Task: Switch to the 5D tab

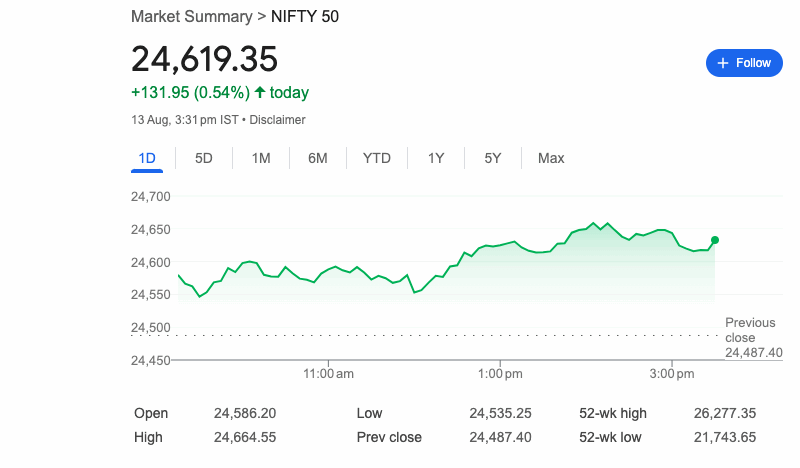Action: [x=204, y=158]
